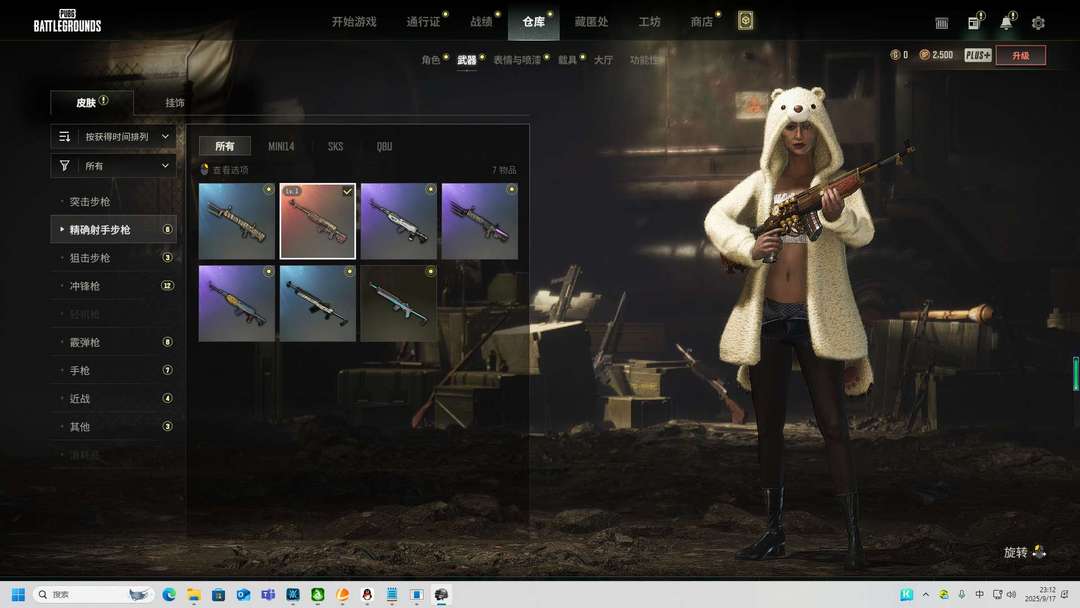The width and height of the screenshot is (1080, 608).
Task: Select the black rifle skin on blue
Action: 318,304
